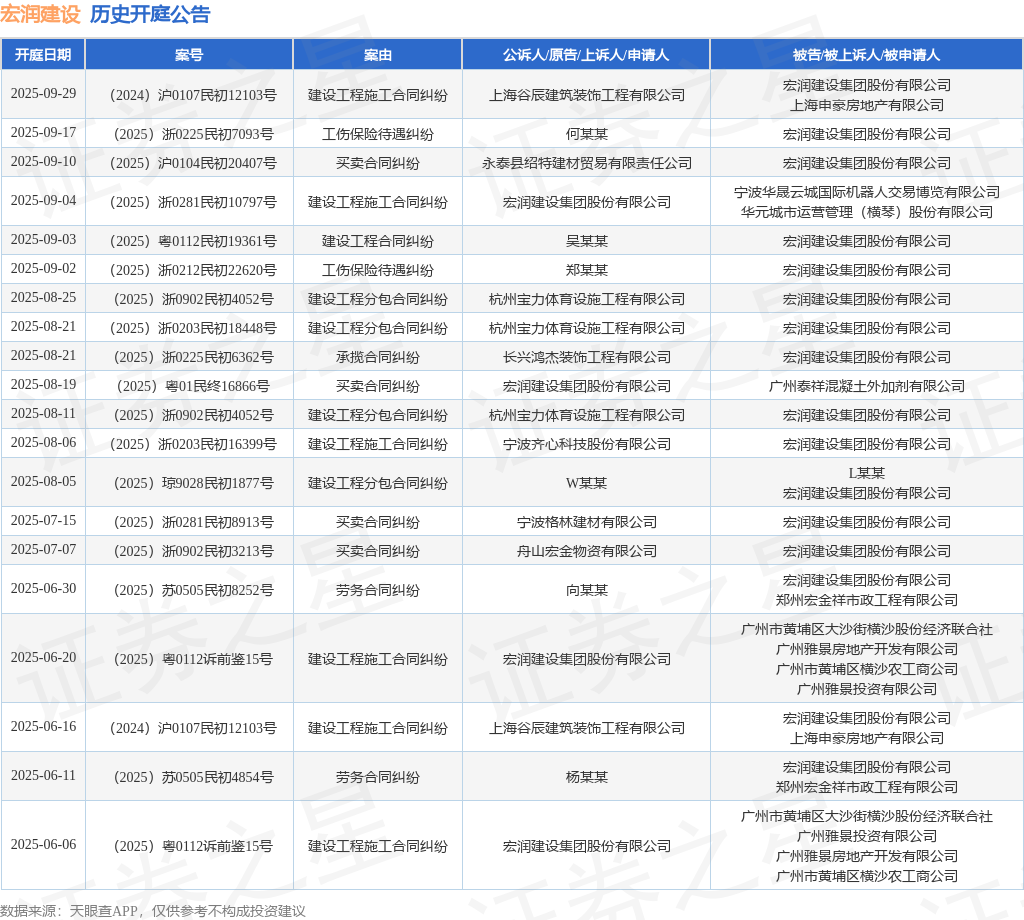Click date cell 2025-06-16
The height and width of the screenshot is (920, 1024).
43,727
